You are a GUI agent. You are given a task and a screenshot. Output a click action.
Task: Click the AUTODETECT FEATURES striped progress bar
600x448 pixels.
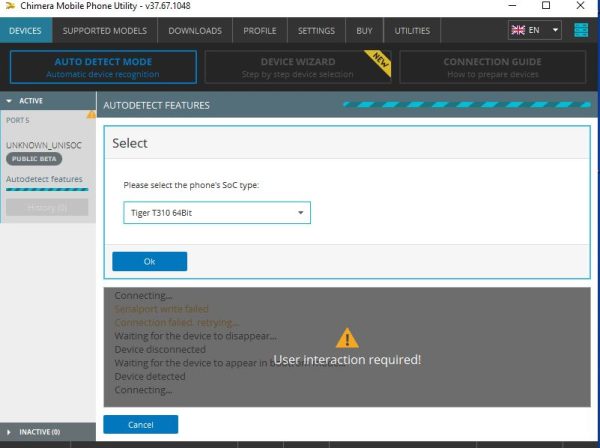point(467,104)
